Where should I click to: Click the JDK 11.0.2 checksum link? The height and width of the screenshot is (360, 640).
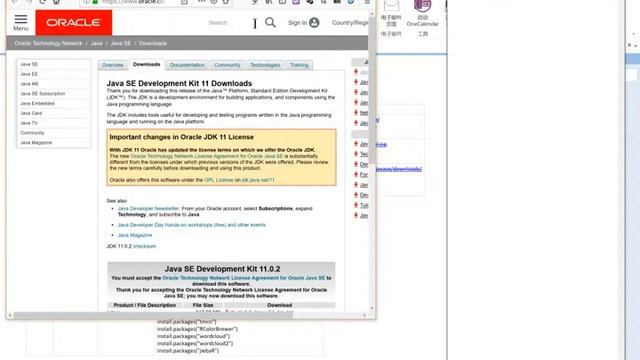pyautogui.click(x=144, y=246)
